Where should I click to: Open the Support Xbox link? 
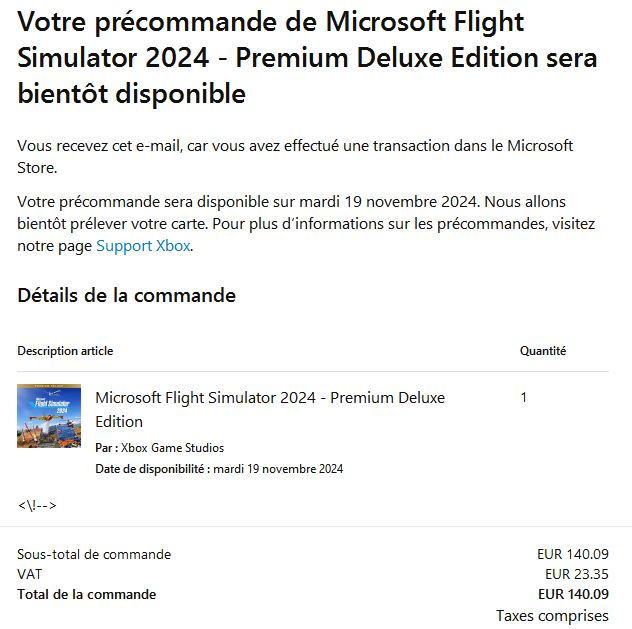[143, 246]
